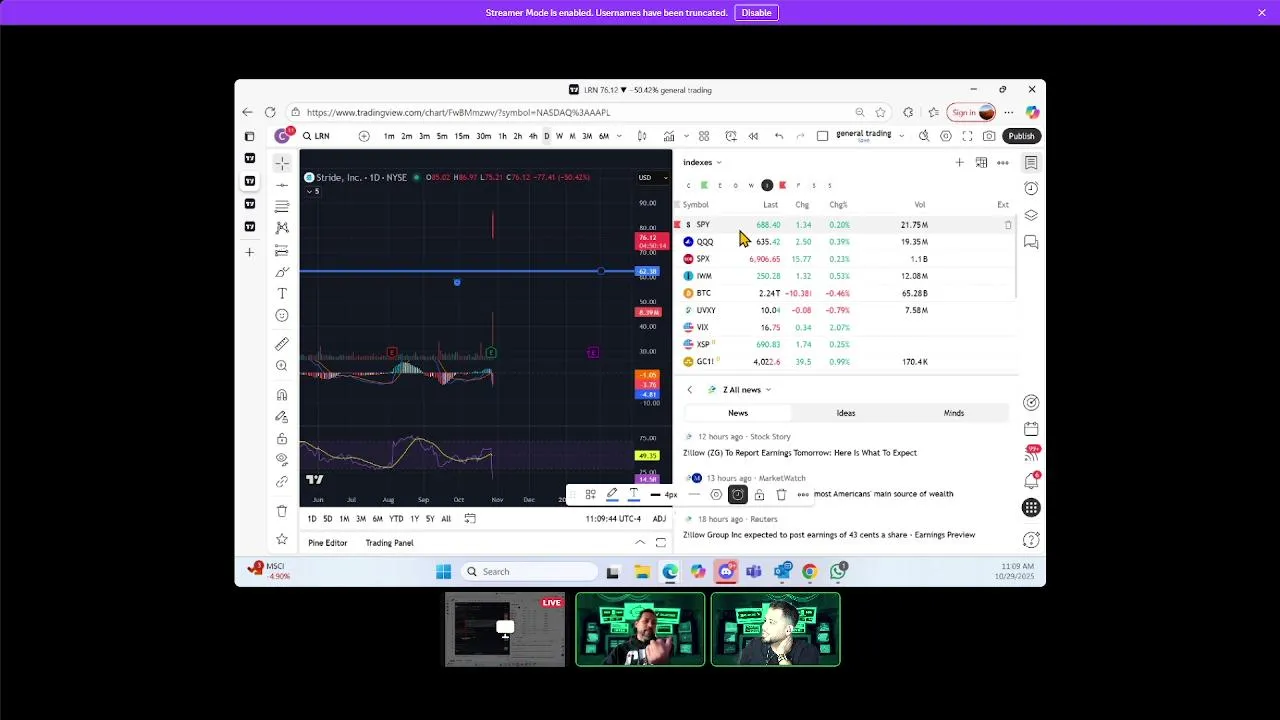Select the UVXY watchlist row
This screenshot has height=720, width=1280.
click(x=846, y=310)
